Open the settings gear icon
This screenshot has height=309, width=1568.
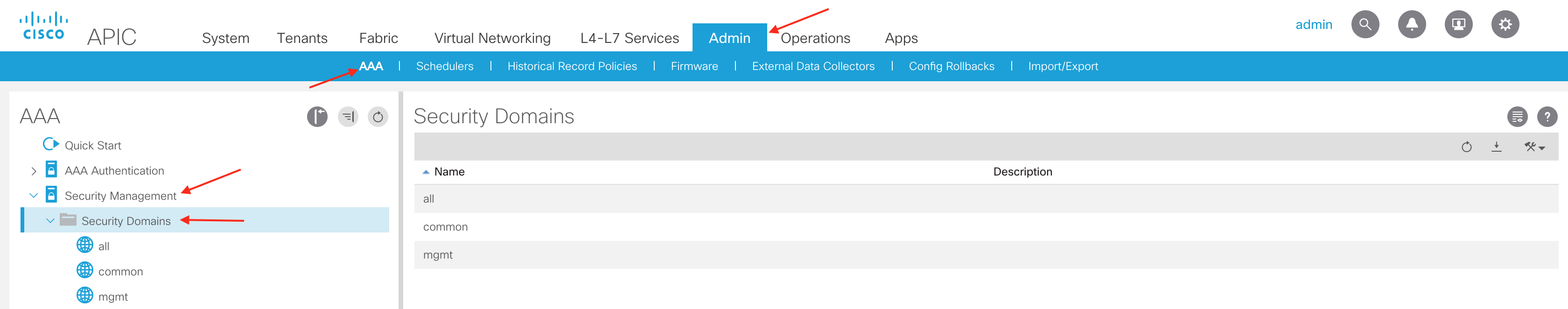click(1505, 24)
